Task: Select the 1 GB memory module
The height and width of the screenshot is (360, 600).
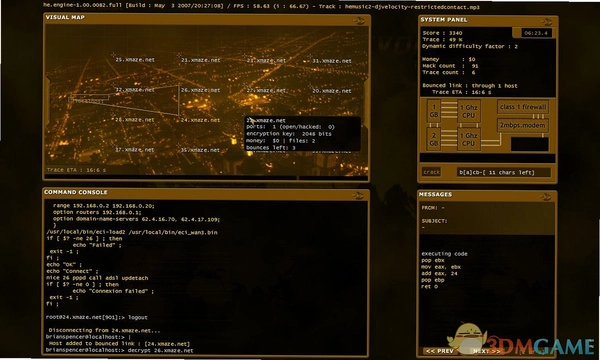Action: point(434,111)
